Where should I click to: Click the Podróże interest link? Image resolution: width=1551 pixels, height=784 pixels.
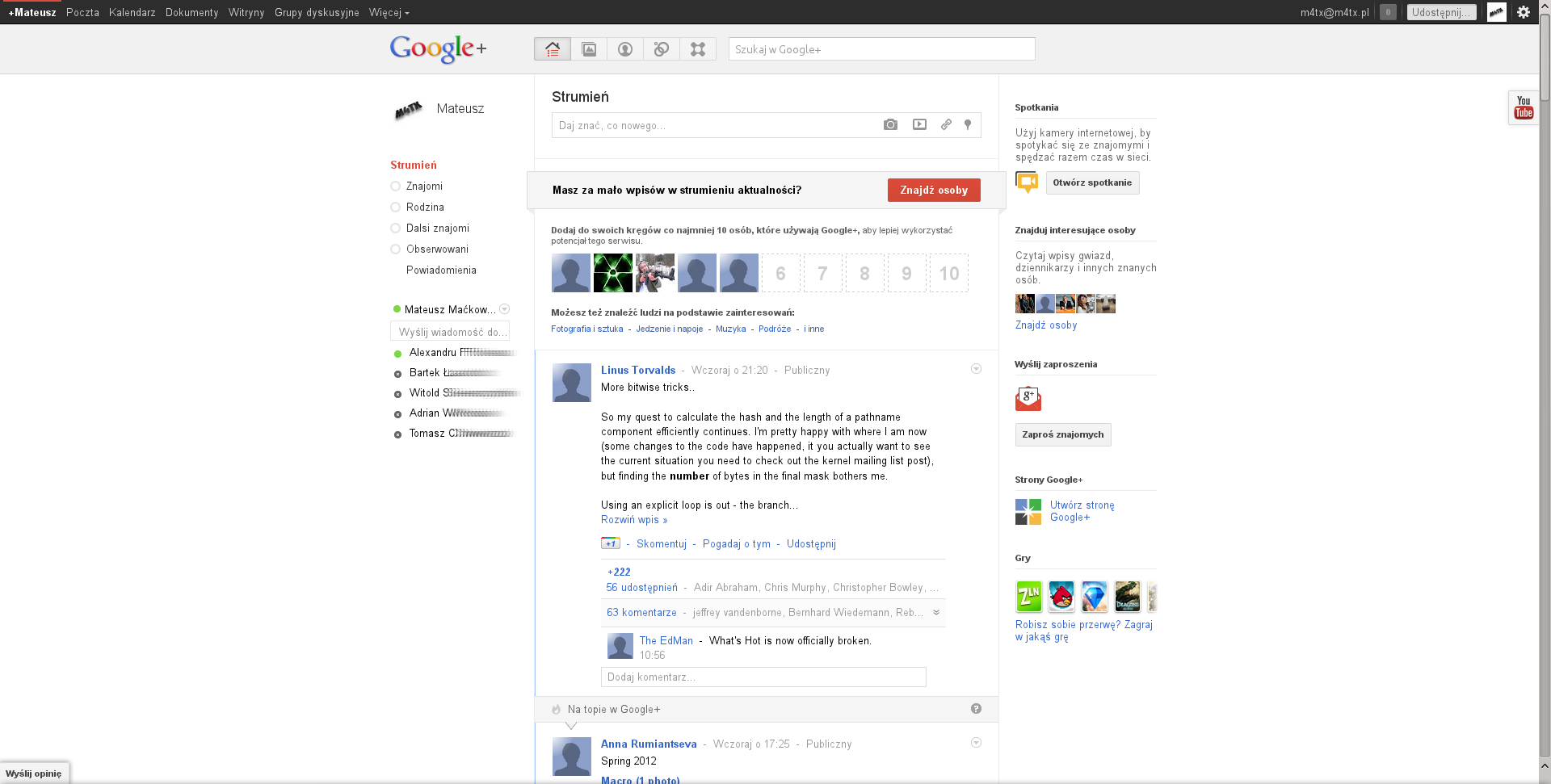pos(775,329)
